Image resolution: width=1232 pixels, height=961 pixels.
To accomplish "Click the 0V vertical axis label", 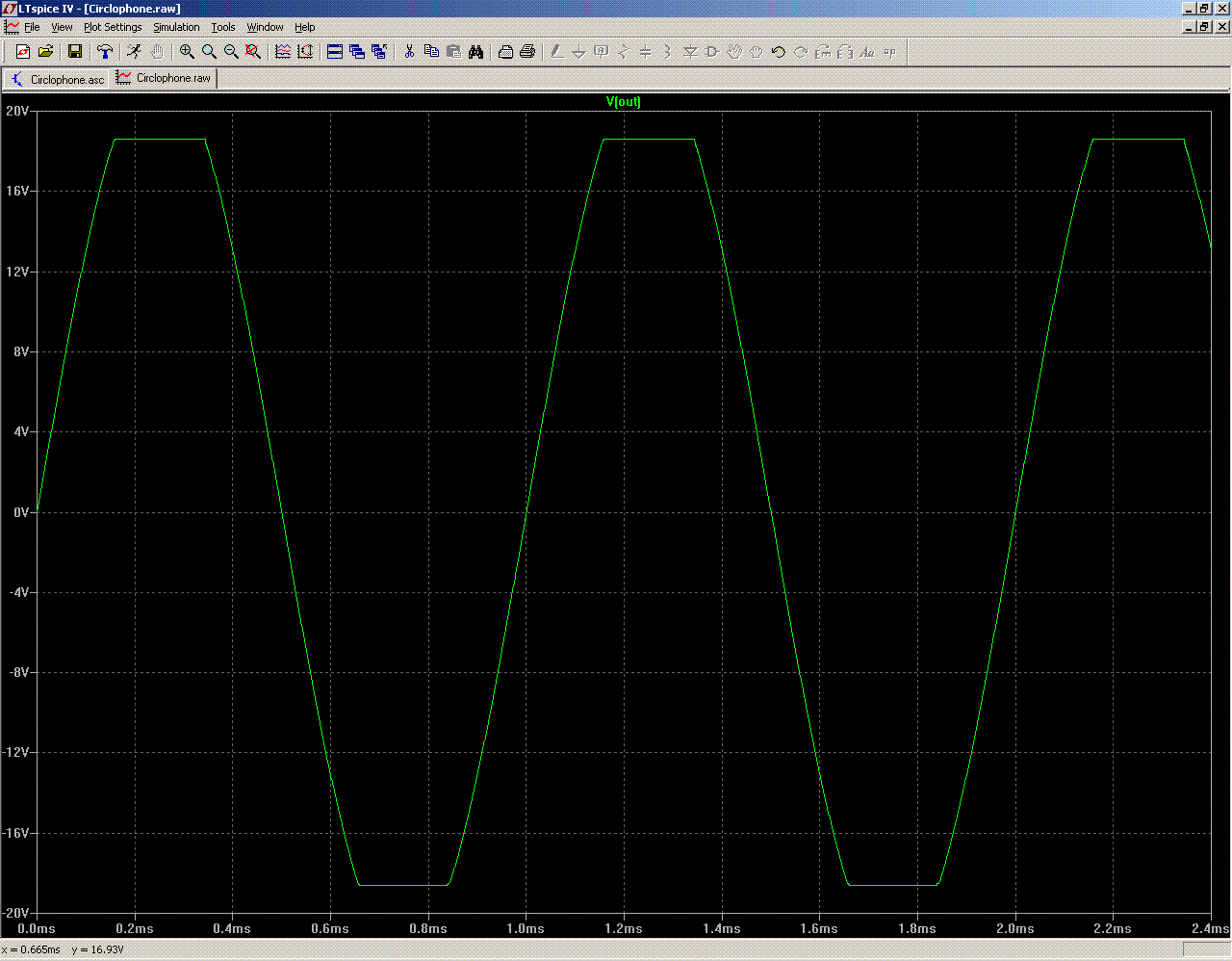I will coord(21,512).
